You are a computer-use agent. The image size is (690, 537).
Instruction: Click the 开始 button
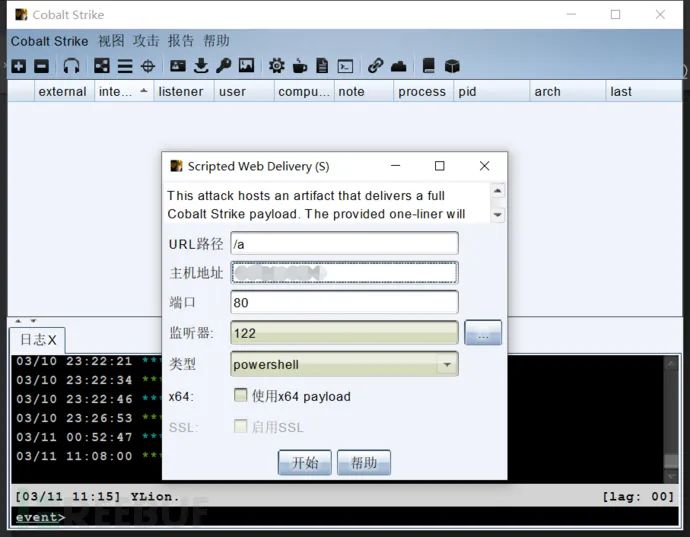click(305, 462)
